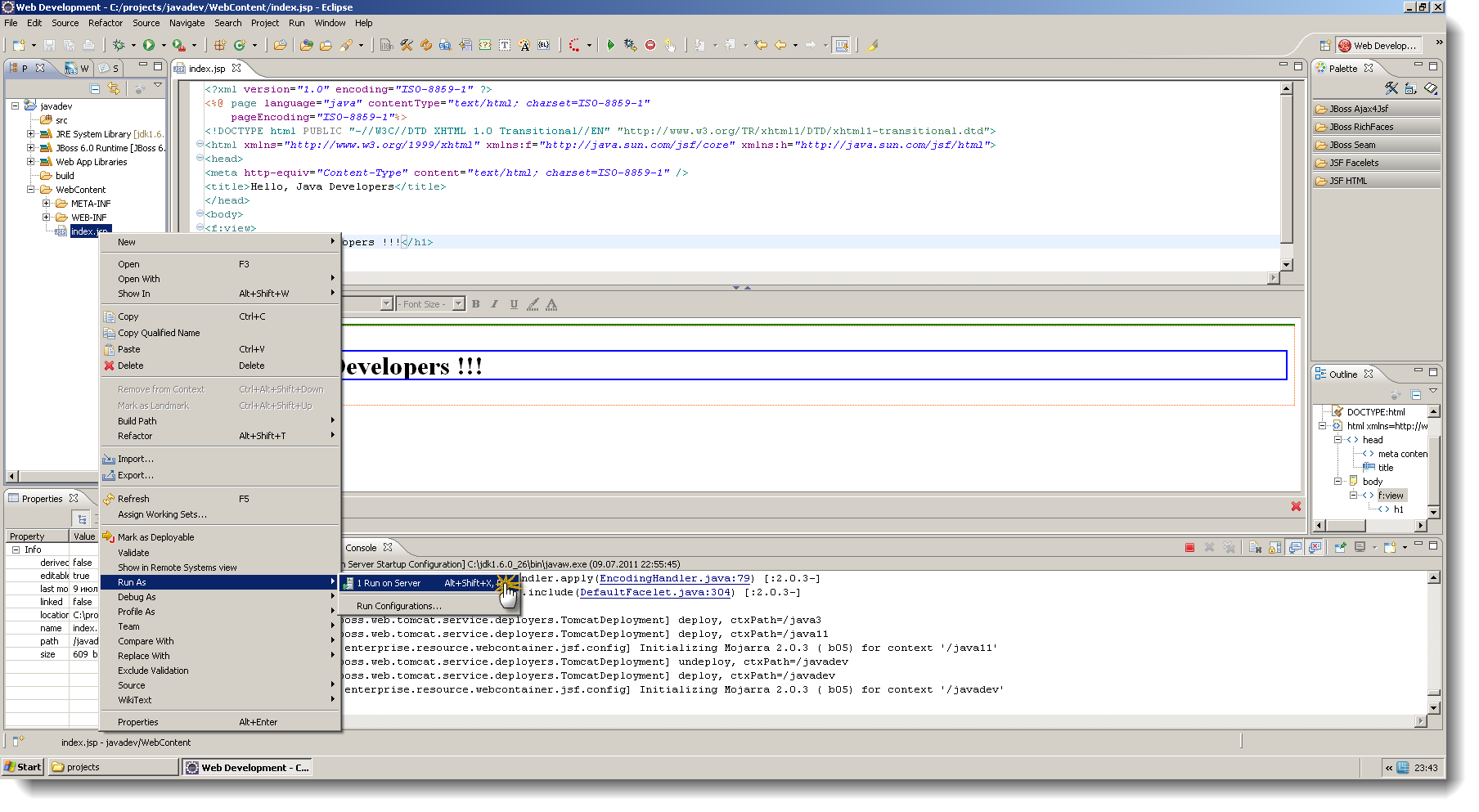Enable underline formatting in the design toolbar
The width and height of the screenshot is (1479, 812).
(x=514, y=303)
